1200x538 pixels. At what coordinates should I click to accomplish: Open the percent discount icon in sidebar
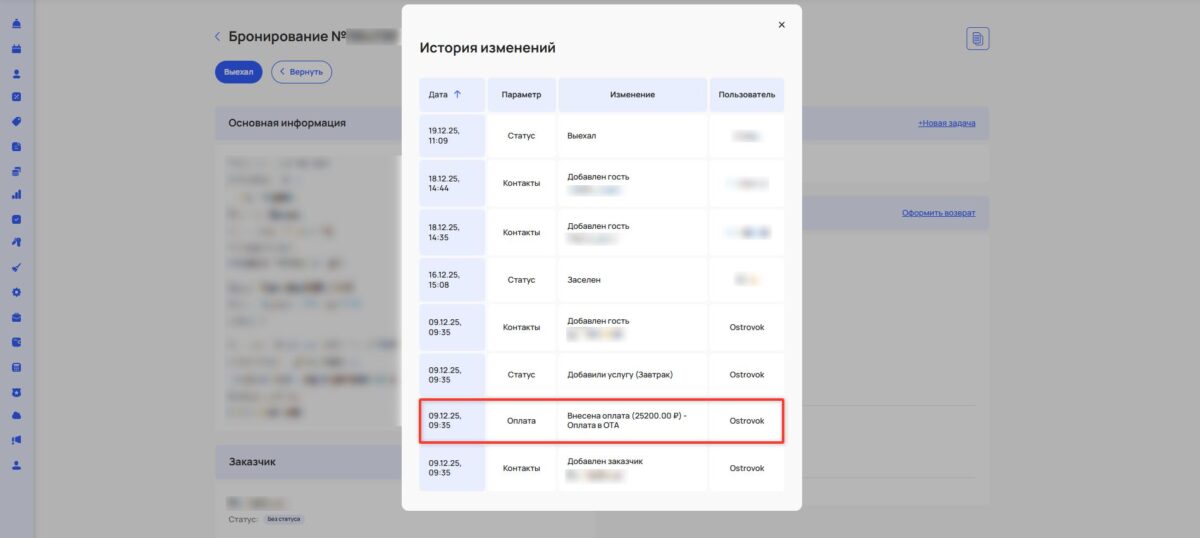(x=17, y=97)
